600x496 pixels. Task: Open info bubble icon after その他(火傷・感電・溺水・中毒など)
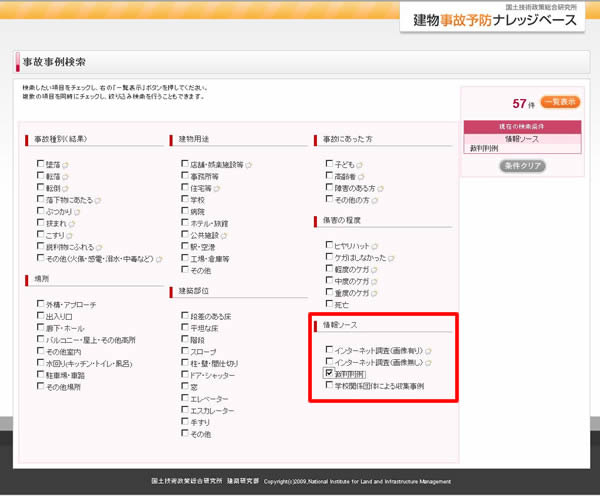(x=159, y=259)
